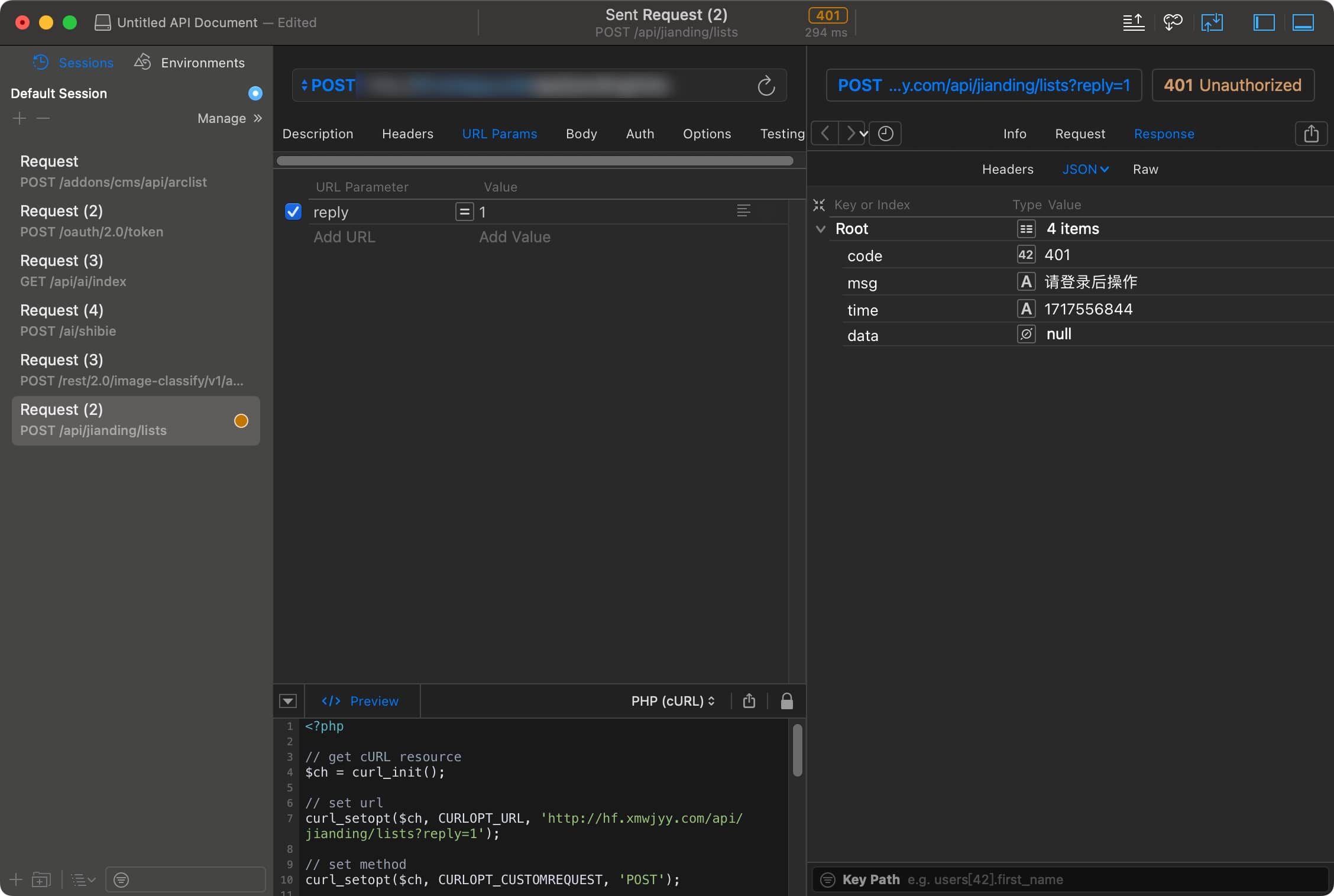The image size is (1334, 896).
Task: Click the code preview share icon
Action: (749, 701)
